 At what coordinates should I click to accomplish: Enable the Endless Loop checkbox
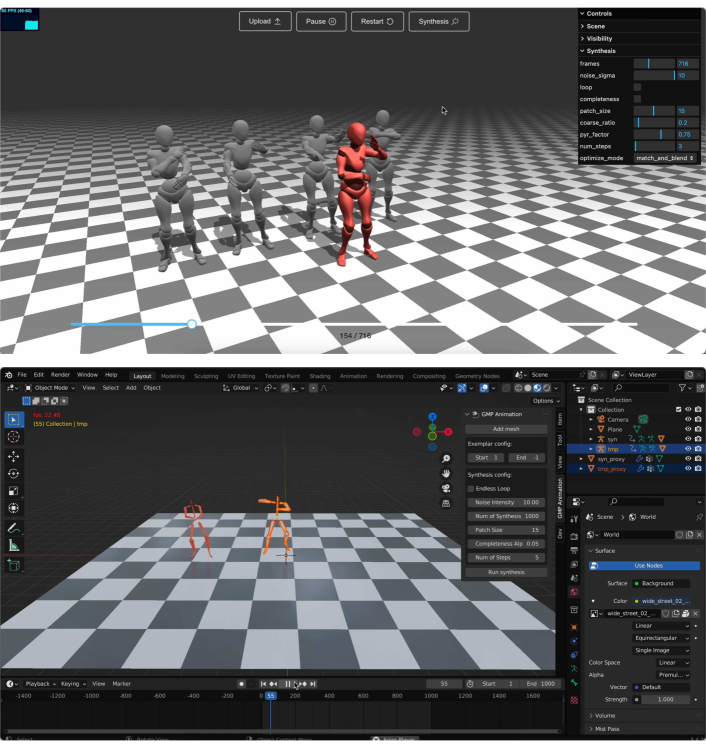click(471, 488)
